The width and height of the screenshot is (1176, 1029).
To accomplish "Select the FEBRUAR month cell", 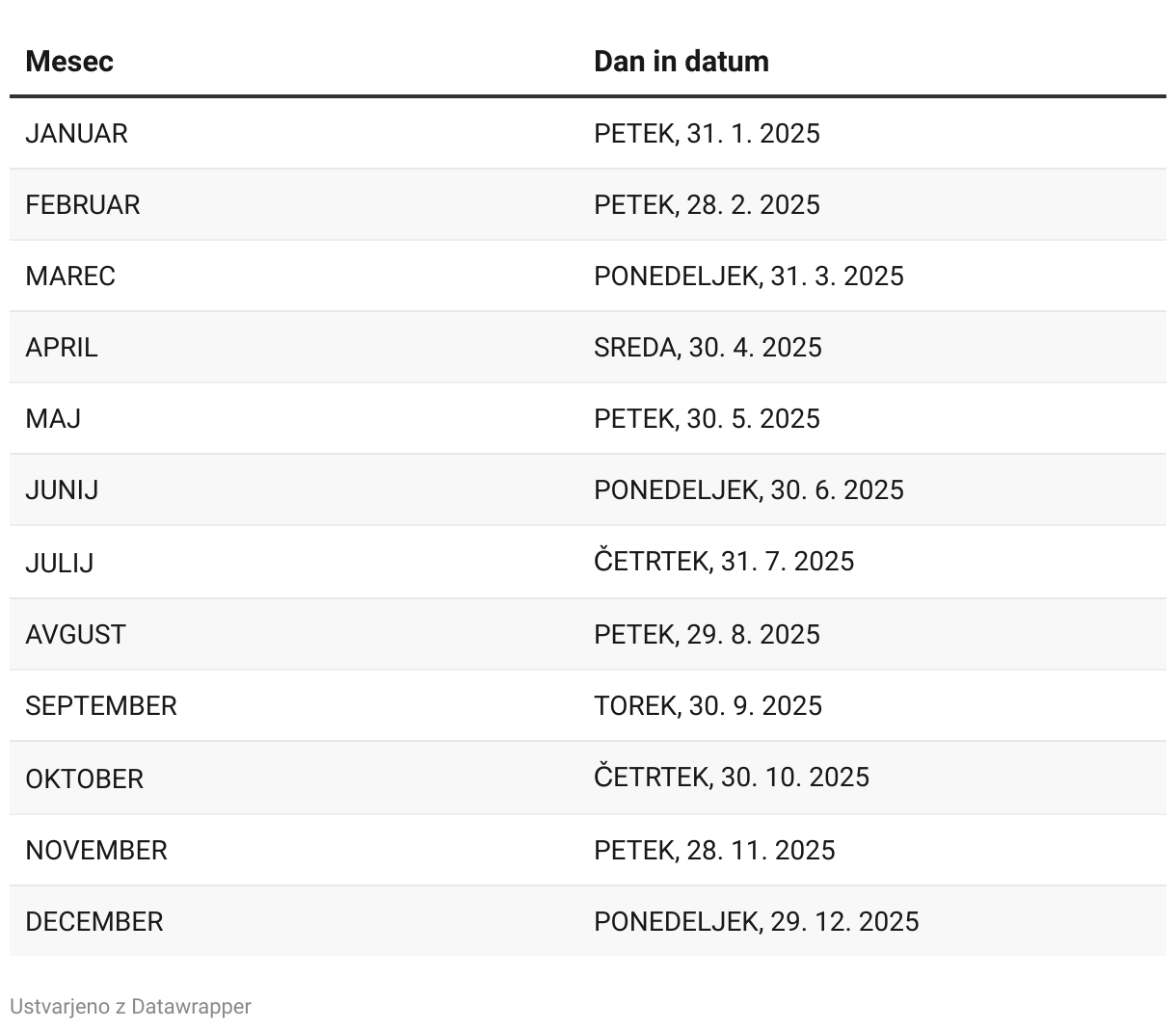I will coord(83,204).
